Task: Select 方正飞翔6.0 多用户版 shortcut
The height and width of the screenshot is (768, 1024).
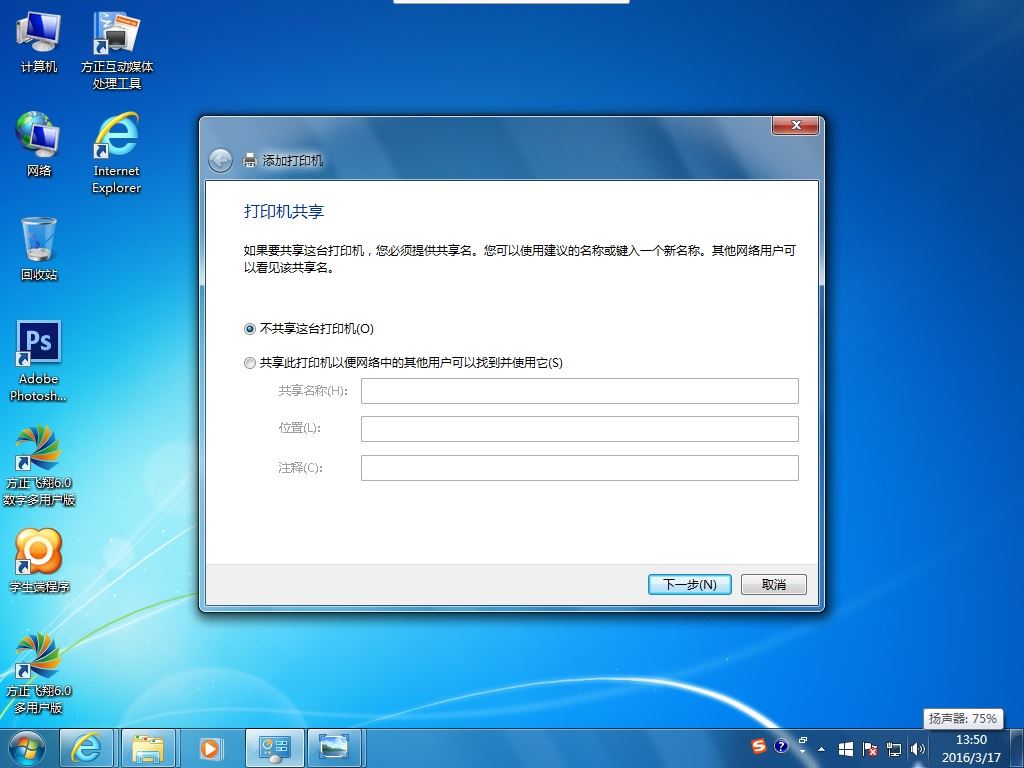Action: pyautogui.click(x=39, y=674)
